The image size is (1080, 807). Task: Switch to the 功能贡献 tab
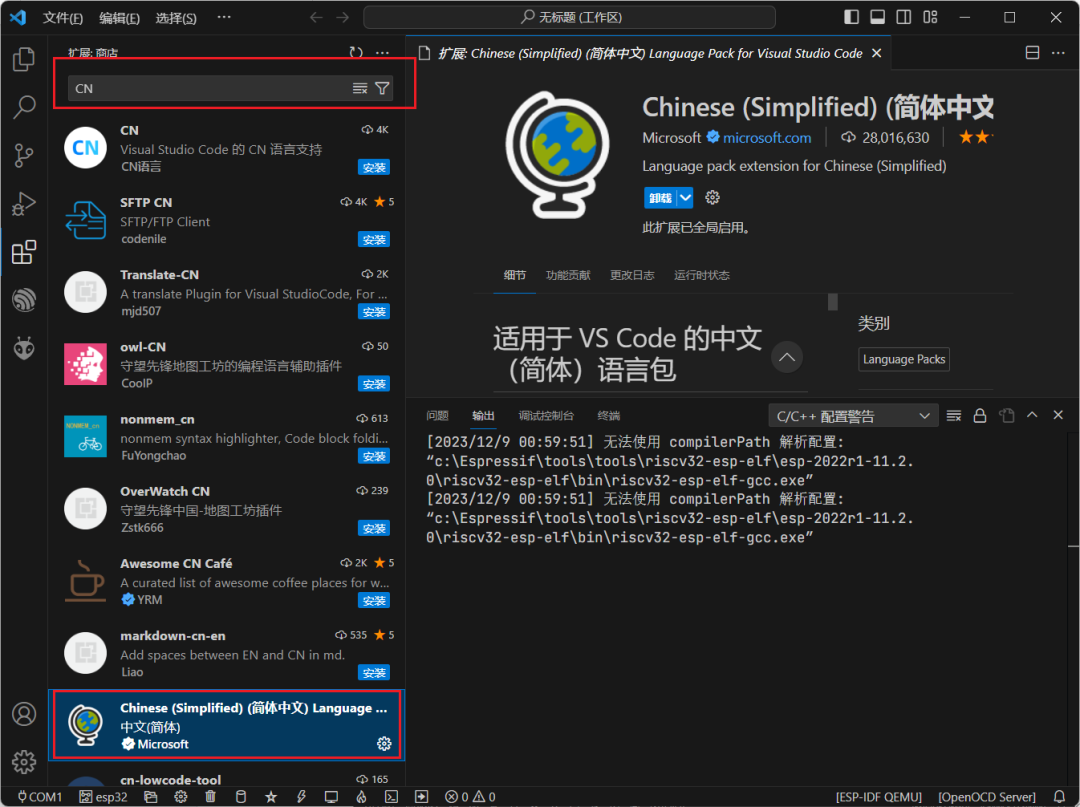(x=568, y=275)
